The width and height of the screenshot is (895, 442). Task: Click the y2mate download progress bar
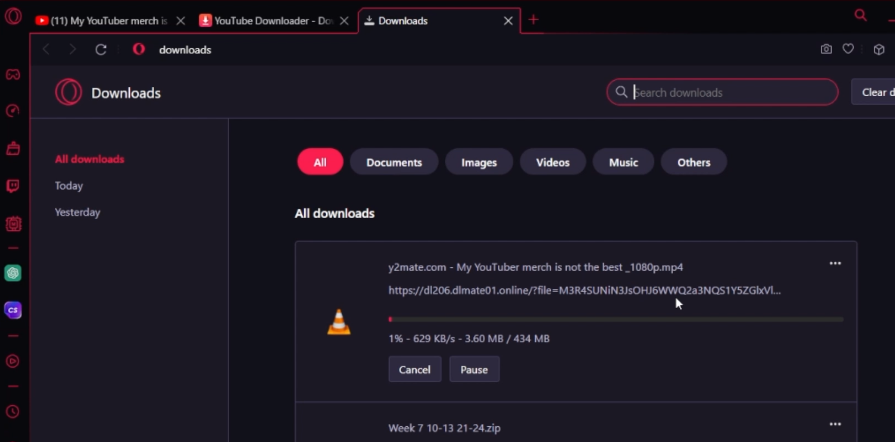(x=615, y=319)
